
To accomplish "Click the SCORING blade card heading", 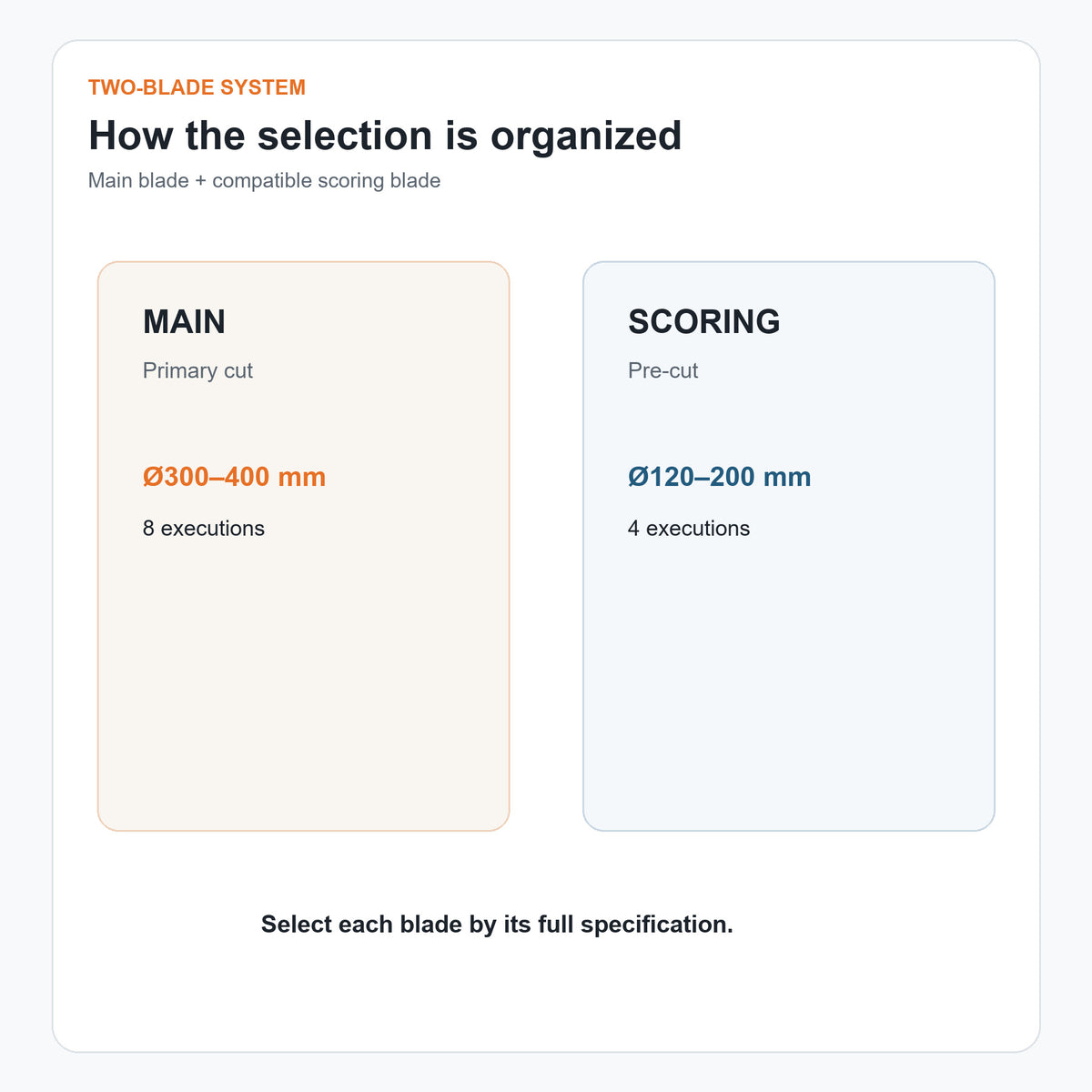I will pos(704,322).
